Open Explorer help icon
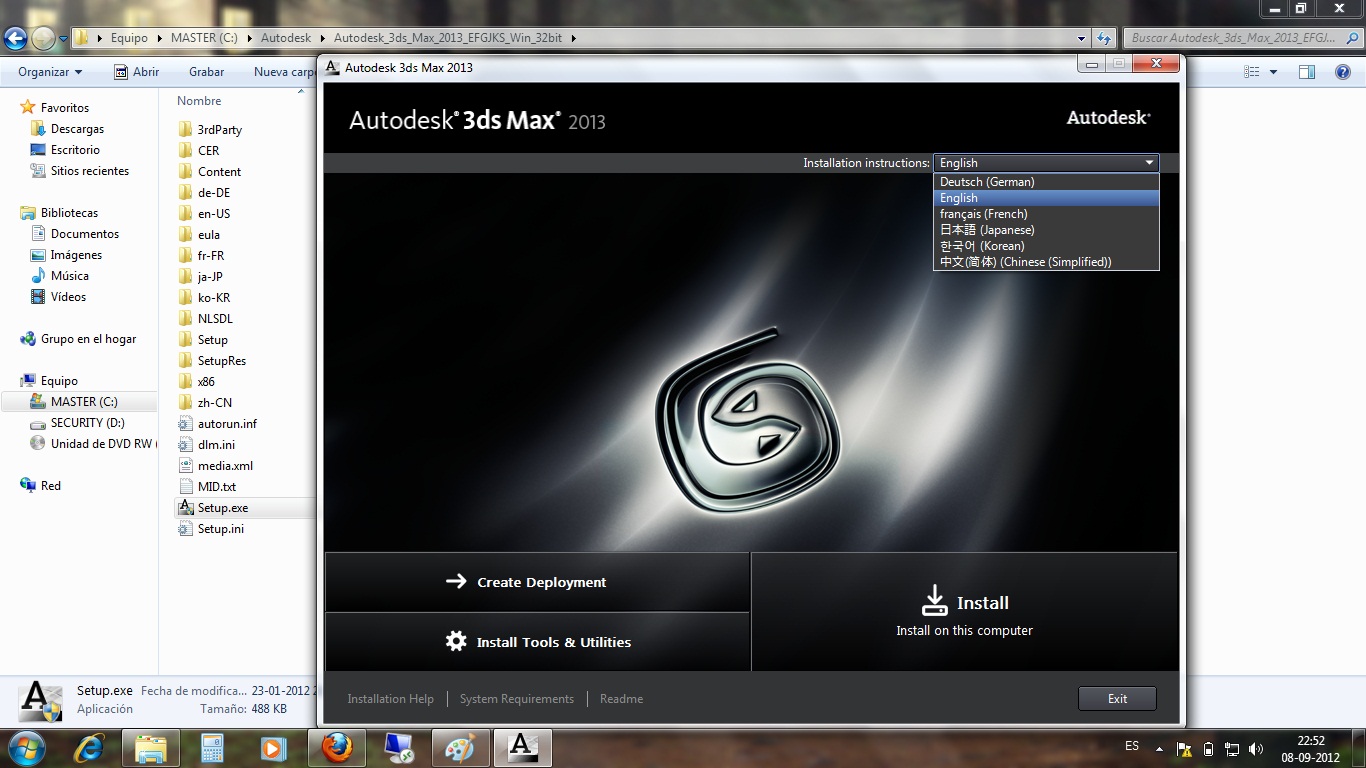Screen dimensions: 1366x768 tap(1343, 72)
